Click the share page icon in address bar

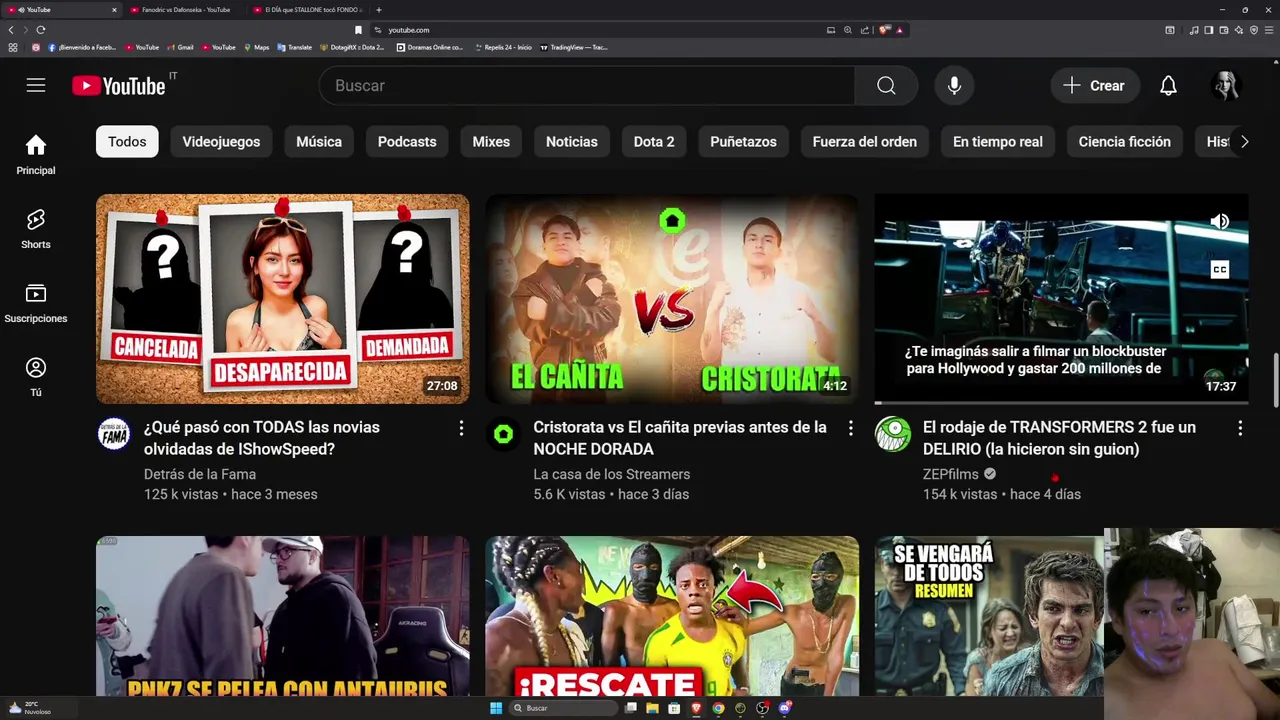pos(864,30)
